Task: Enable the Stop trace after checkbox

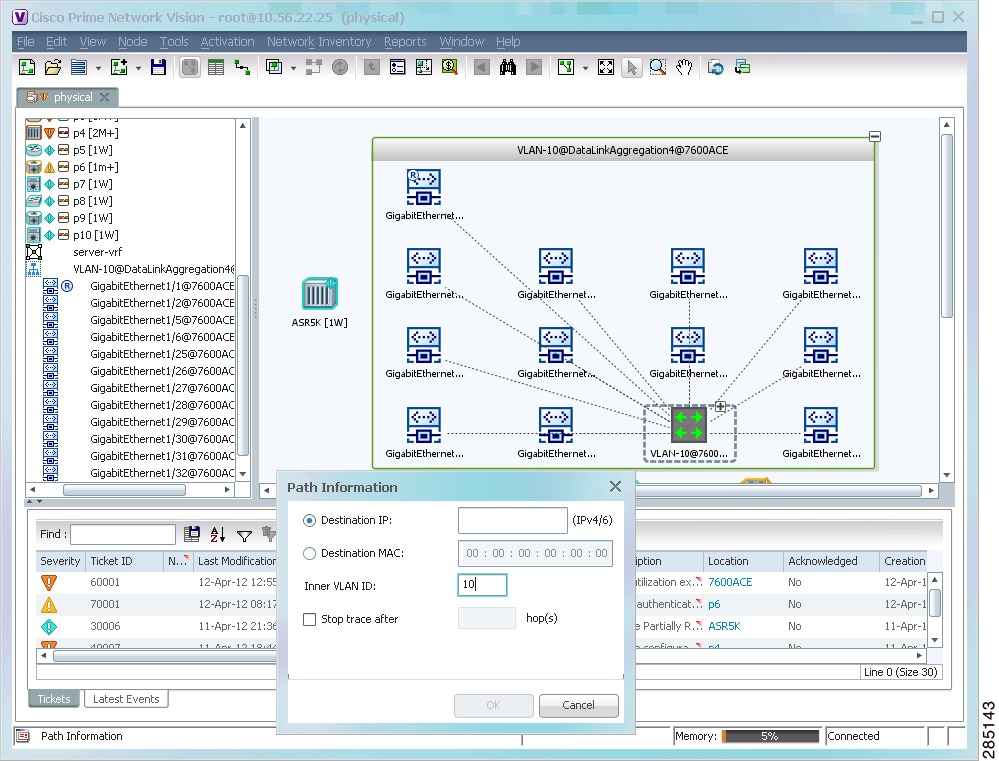Action: pos(310,620)
